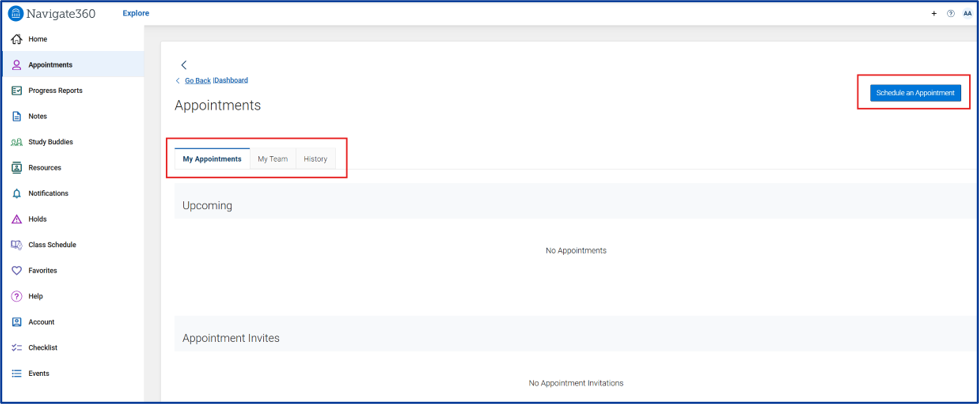Switch to the My Team tab

tap(273, 159)
